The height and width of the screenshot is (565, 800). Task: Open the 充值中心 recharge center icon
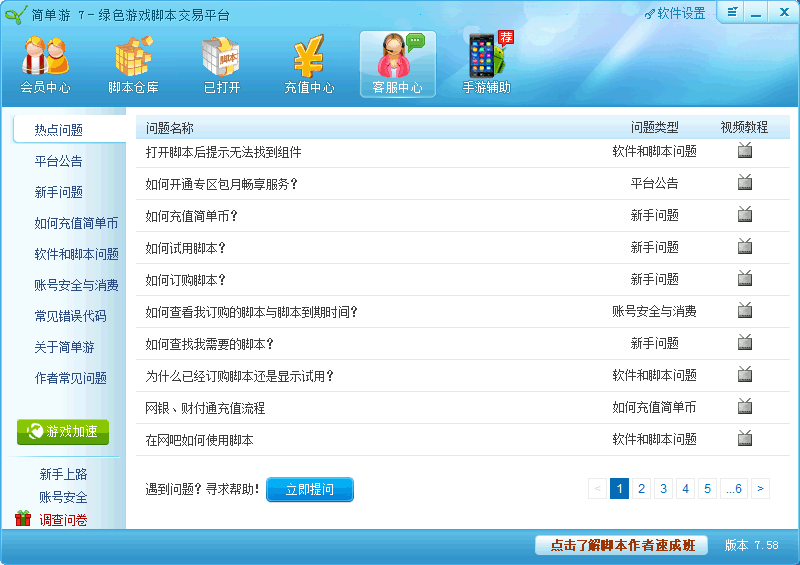click(x=309, y=64)
